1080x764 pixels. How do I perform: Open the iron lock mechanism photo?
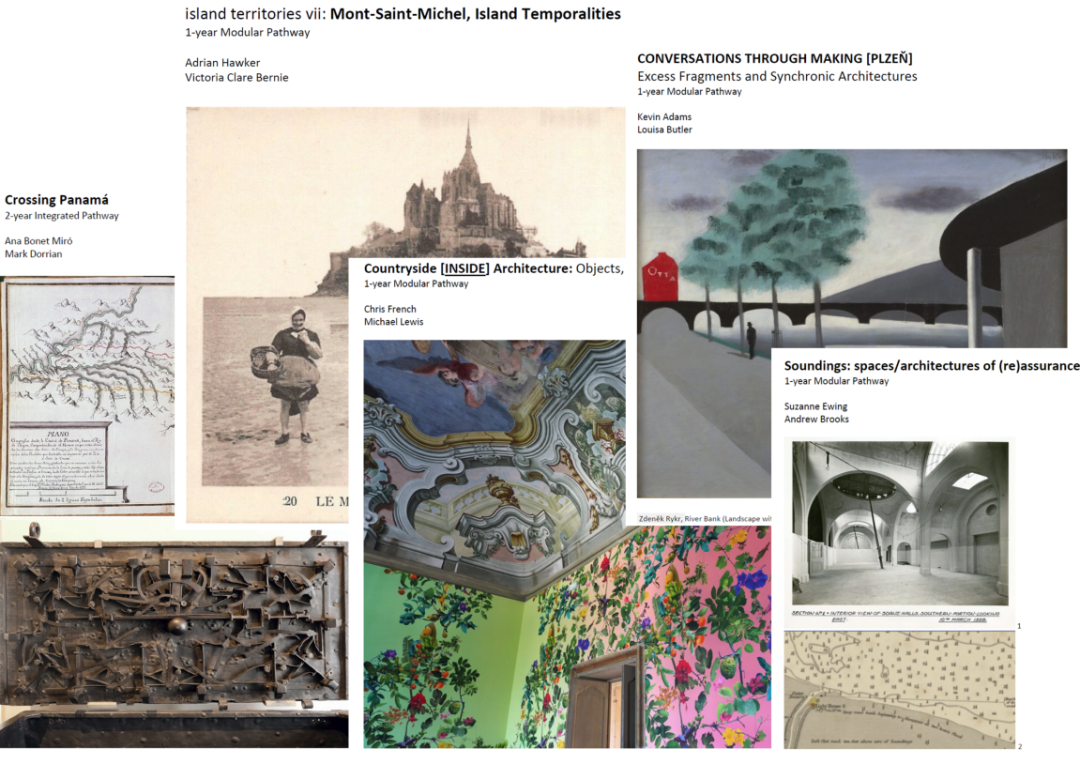coord(174,634)
